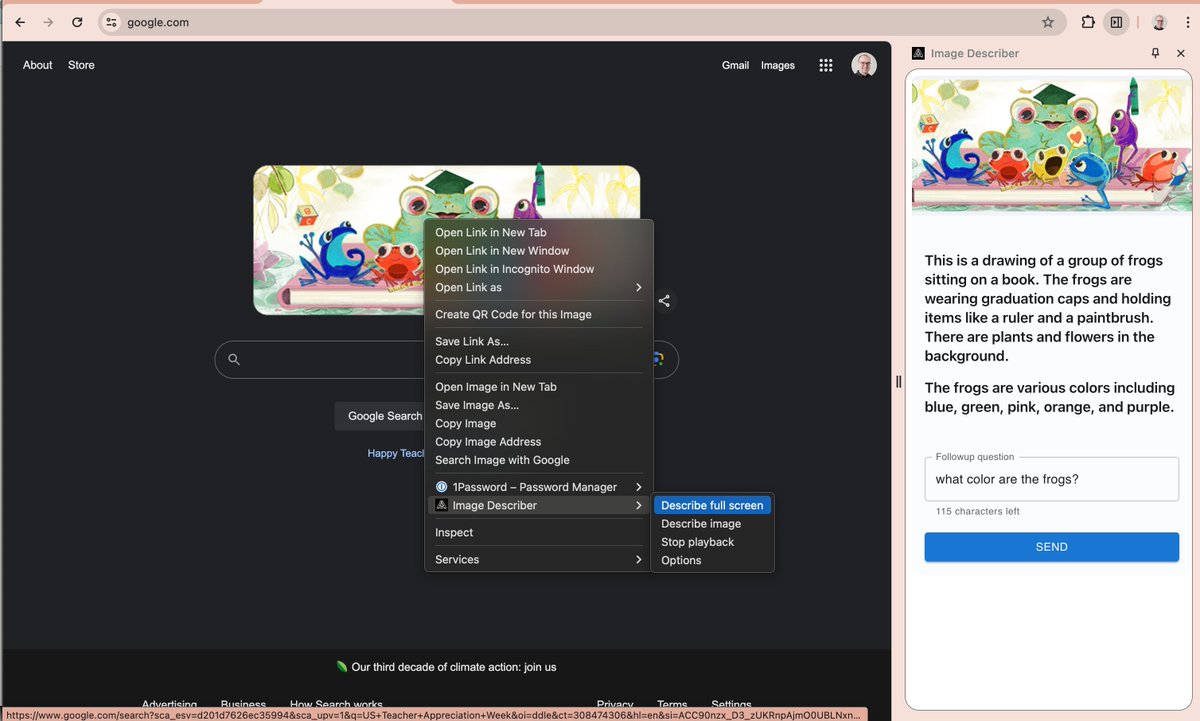Viewport: 1200px width, 721px height.
Task: Click the Image Describer icon in context menu
Action: pos(442,505)
